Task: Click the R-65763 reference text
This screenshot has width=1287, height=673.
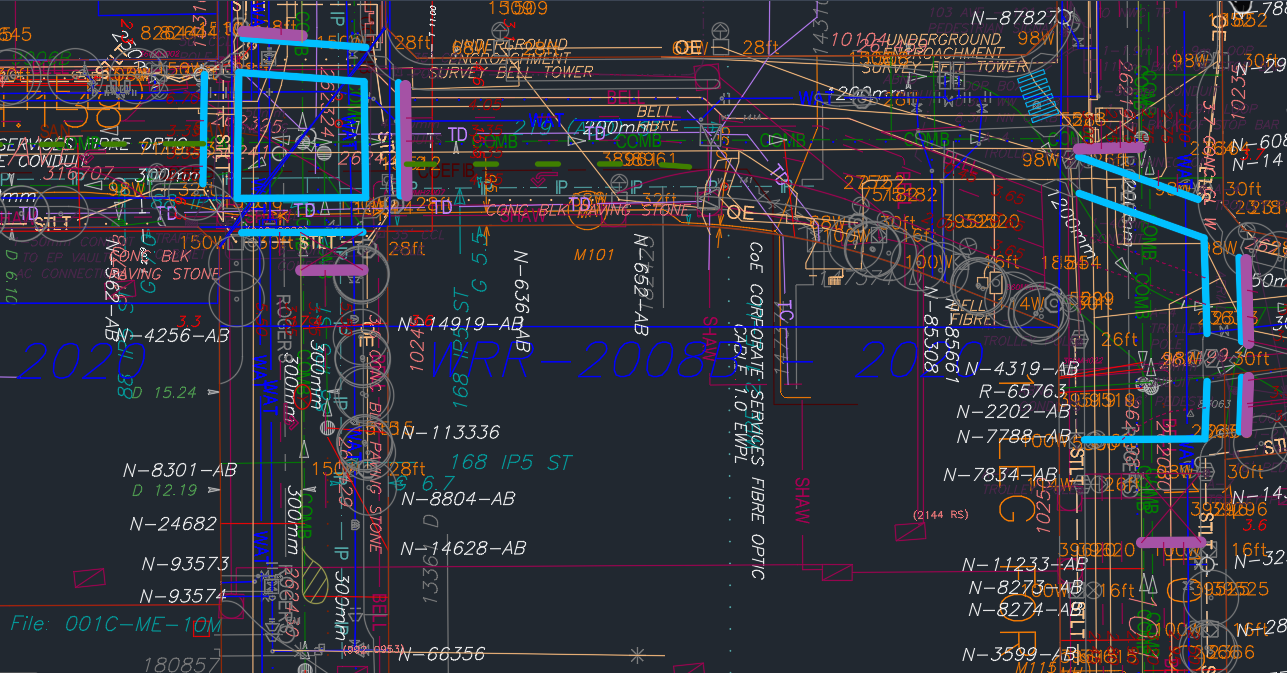Action: (x=1023, y=390)
